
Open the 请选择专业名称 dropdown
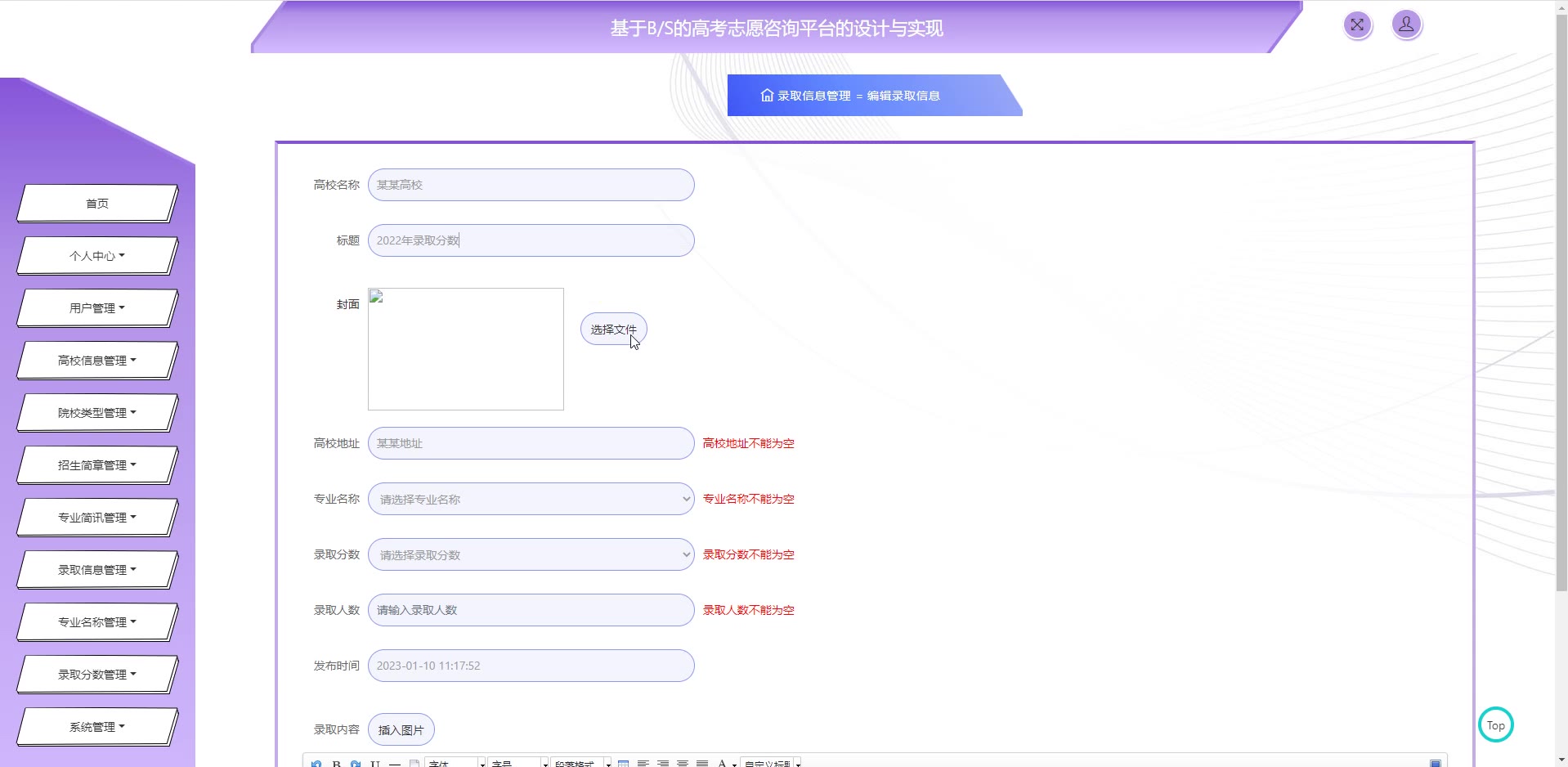[x=531, y=499]
